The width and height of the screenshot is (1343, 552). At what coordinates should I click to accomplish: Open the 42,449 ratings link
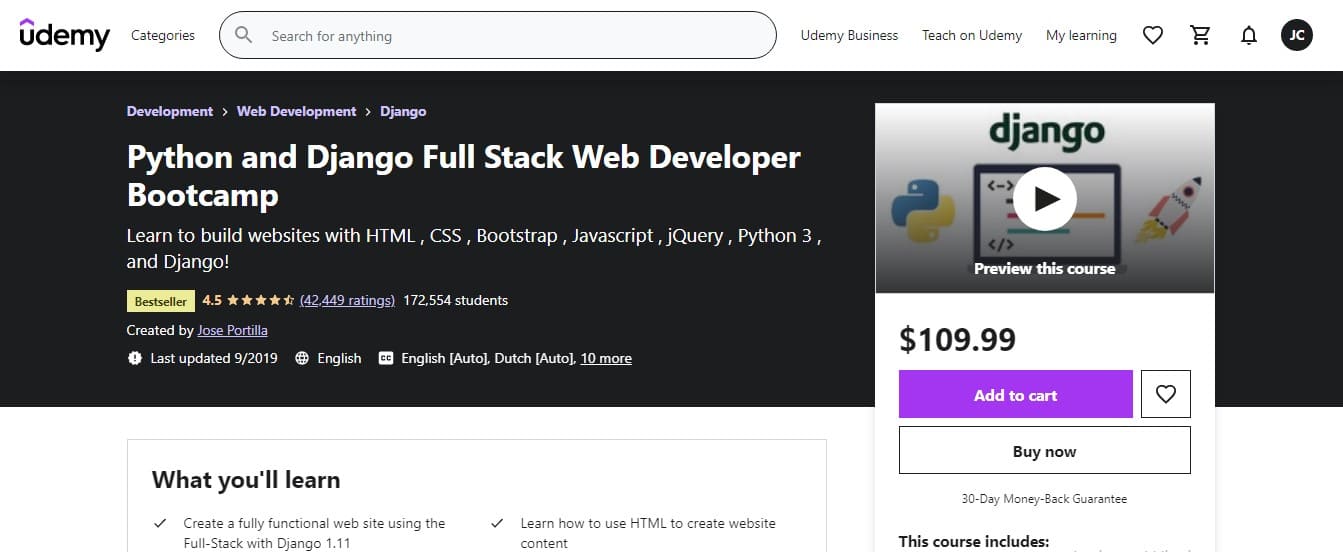pyautogui.click(x=347, y=300)
